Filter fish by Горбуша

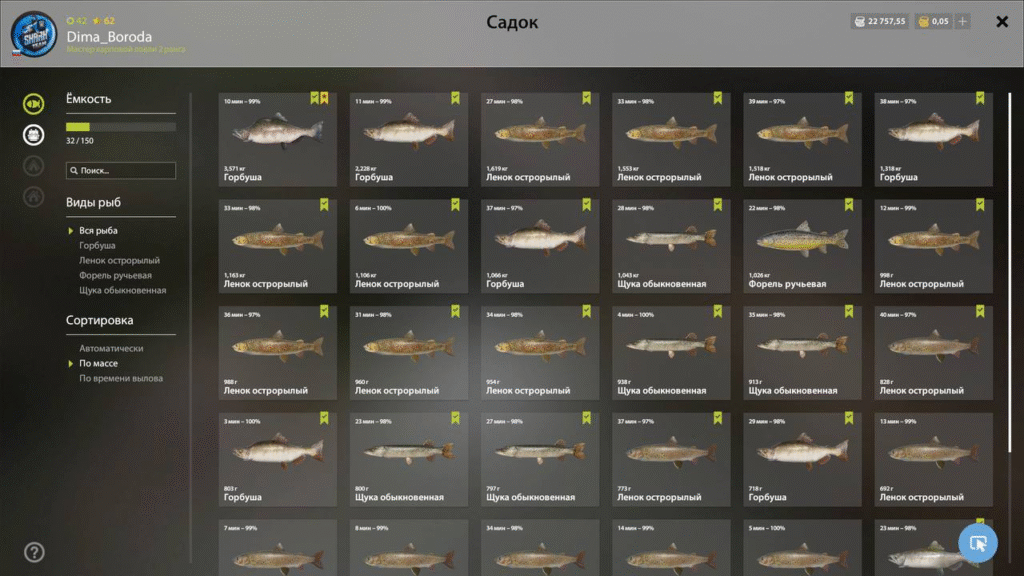(x=97, y=246)
